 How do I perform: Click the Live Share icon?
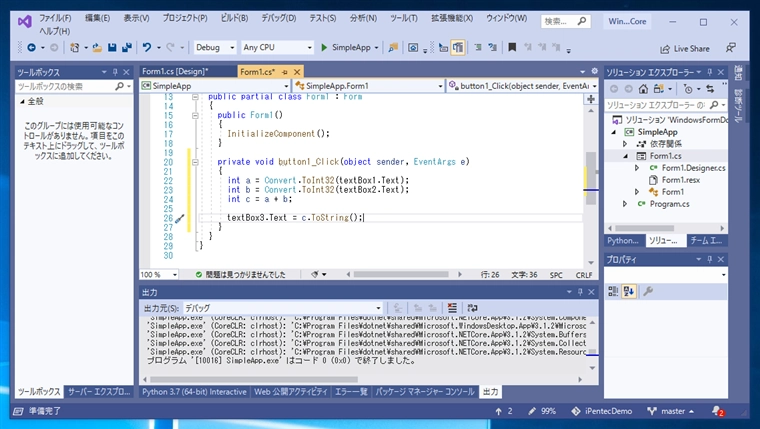664,47
